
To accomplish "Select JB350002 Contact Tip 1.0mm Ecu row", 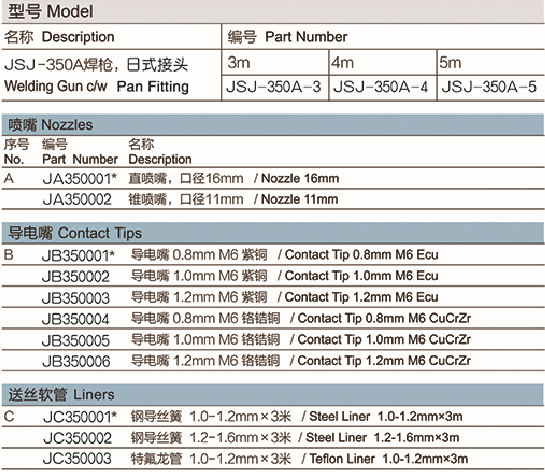I will (272, 276).
